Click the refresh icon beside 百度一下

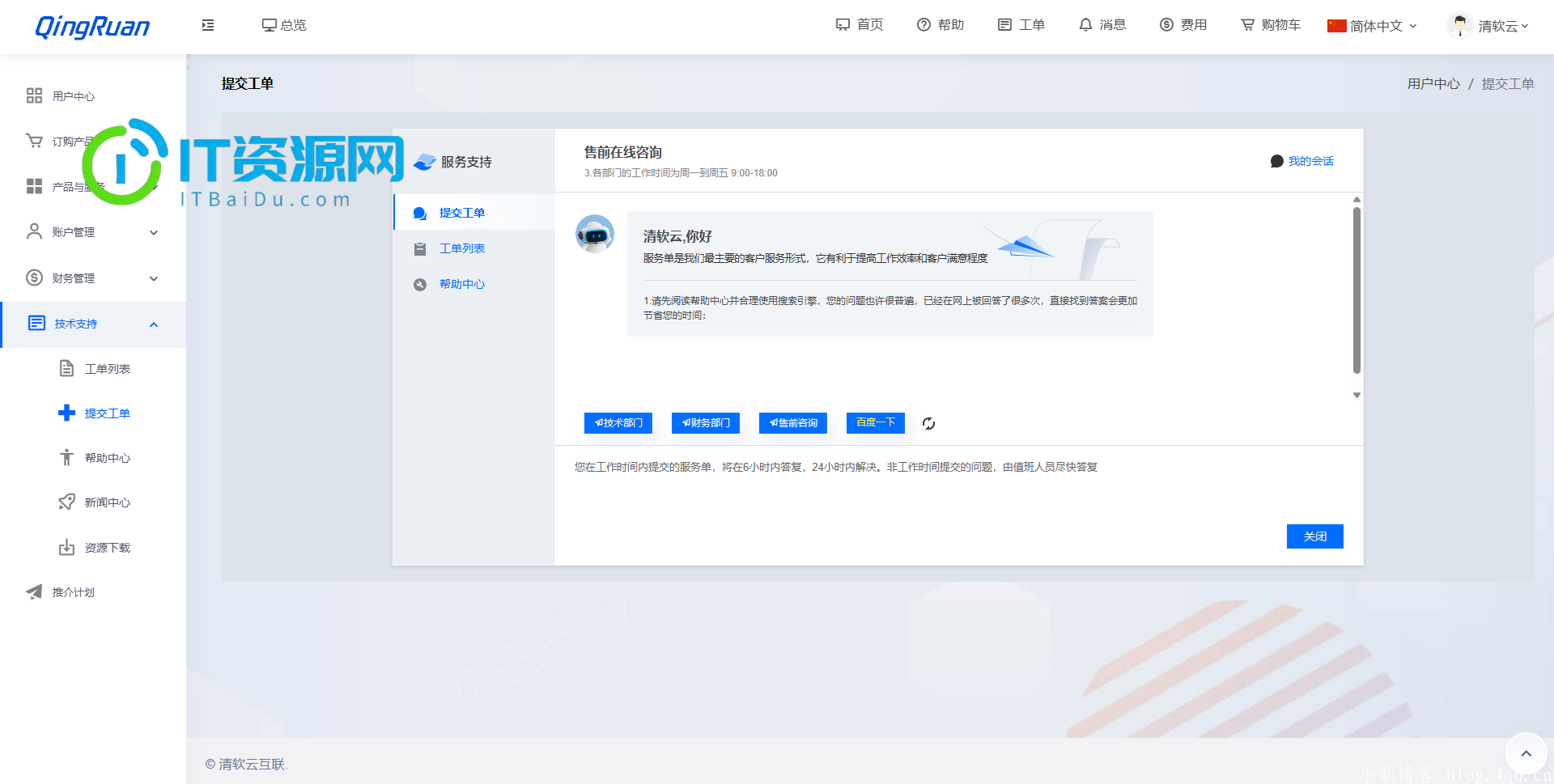928,423
